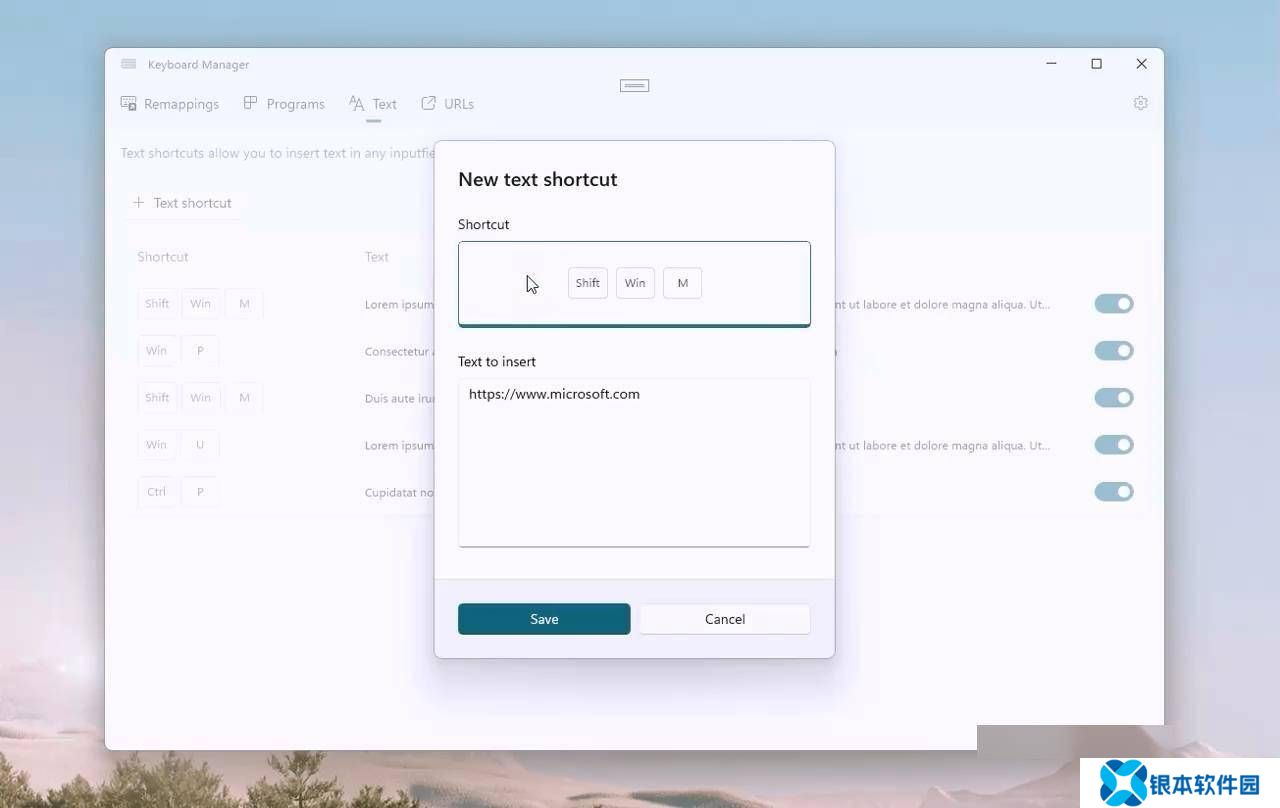Click the Win key chip in Shortcut box
The image size is (1280, 808).
(635, 283)
